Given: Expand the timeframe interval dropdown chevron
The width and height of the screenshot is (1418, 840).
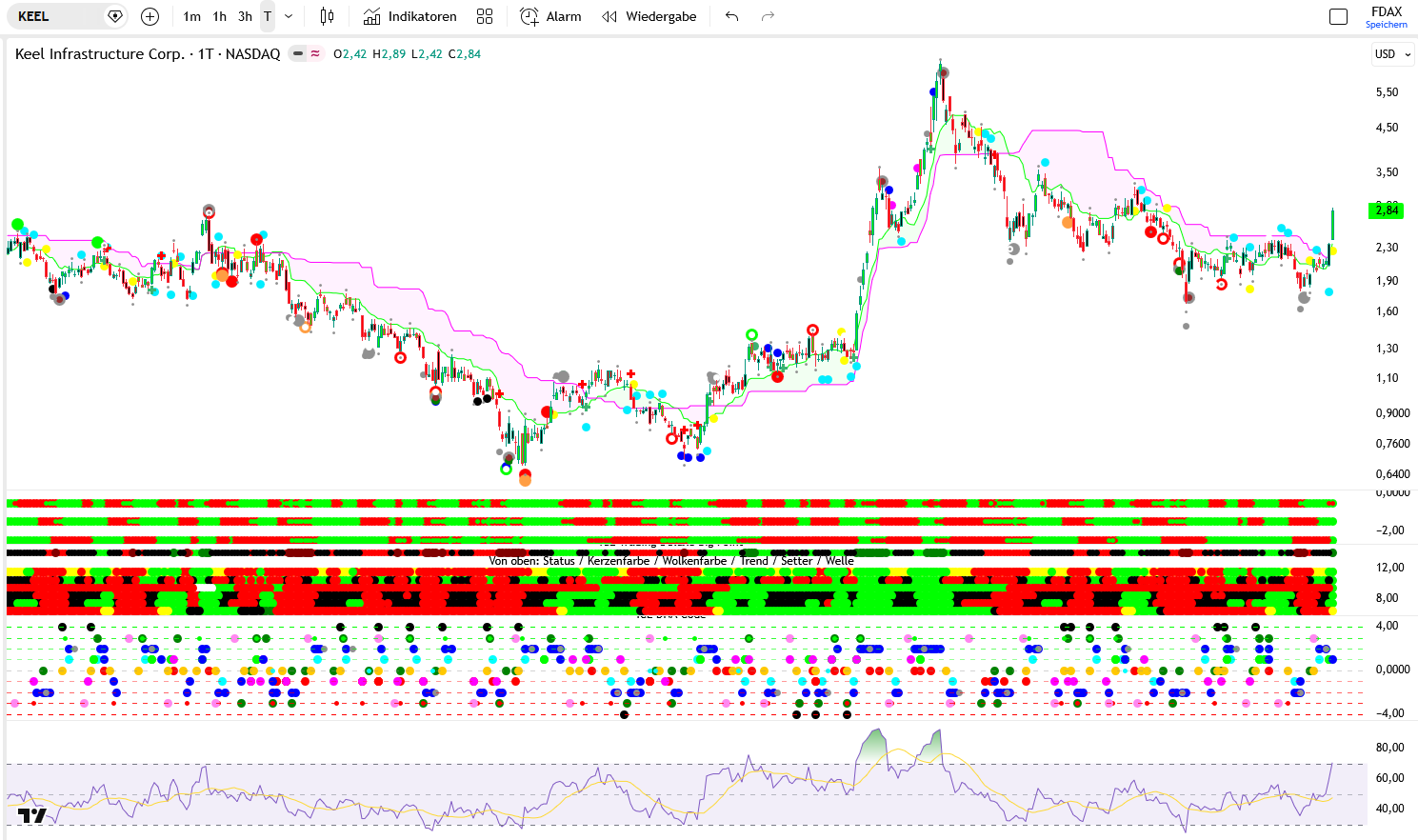Looking at the screenshot, I should [x=289, y=16].
